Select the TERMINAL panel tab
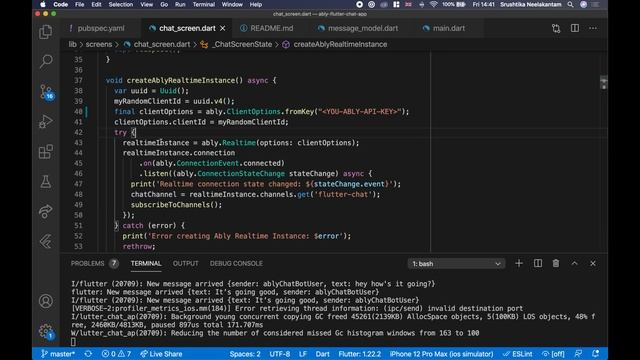The image size is (640, 360). (x=146, y=264)
